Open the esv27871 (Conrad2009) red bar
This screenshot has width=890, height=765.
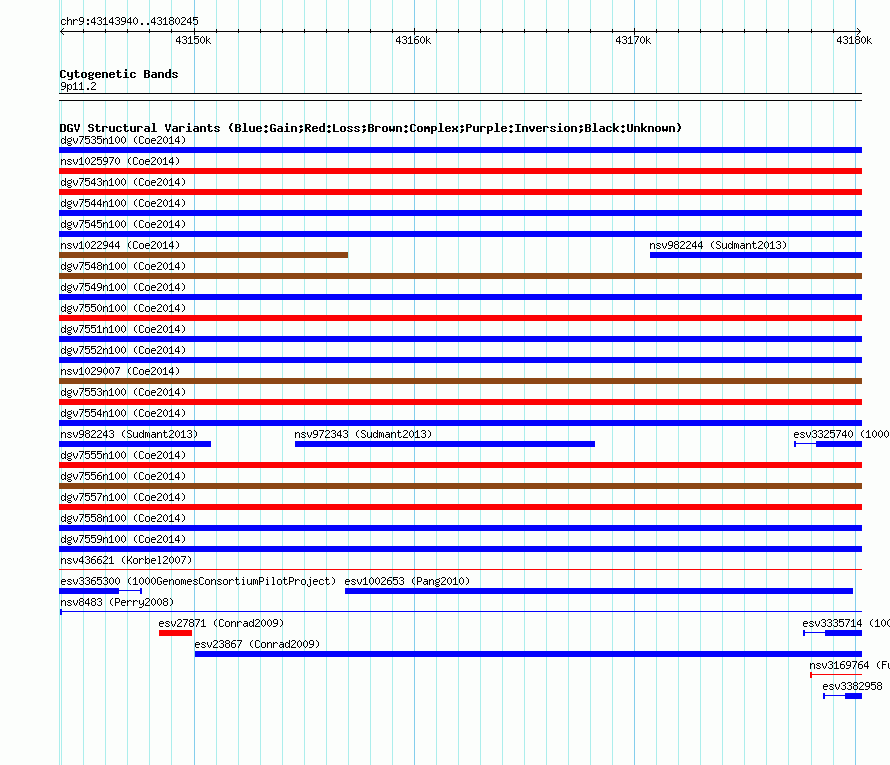[x=175, y=633]
